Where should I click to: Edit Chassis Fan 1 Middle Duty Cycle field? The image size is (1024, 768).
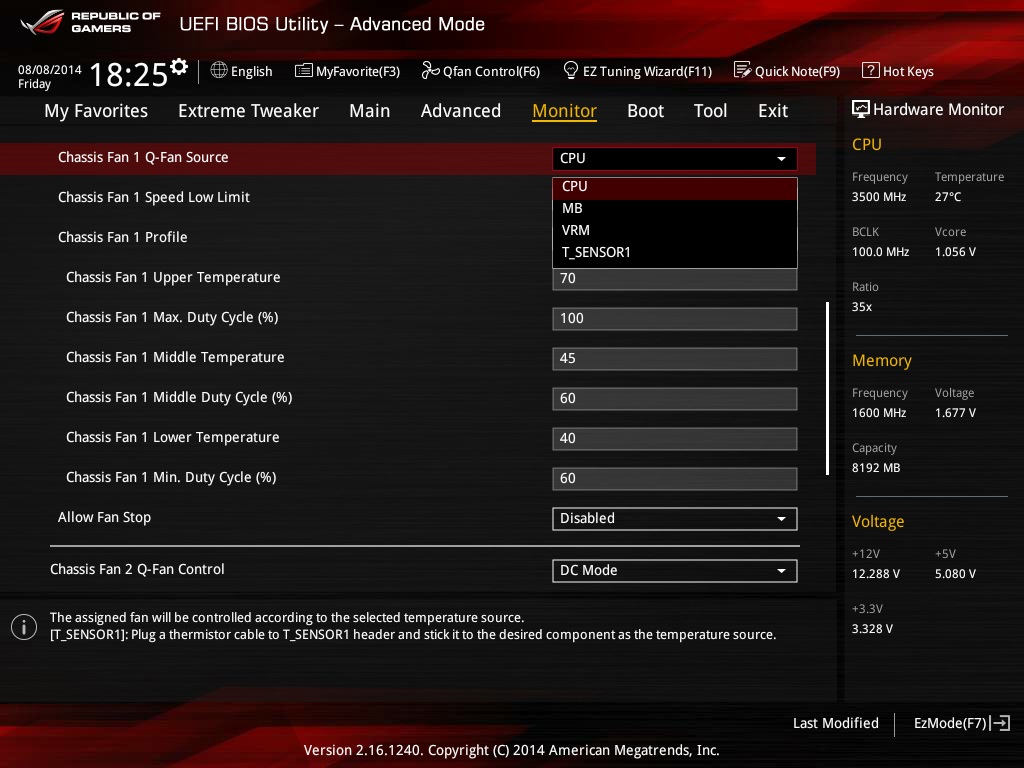[675, 398]
